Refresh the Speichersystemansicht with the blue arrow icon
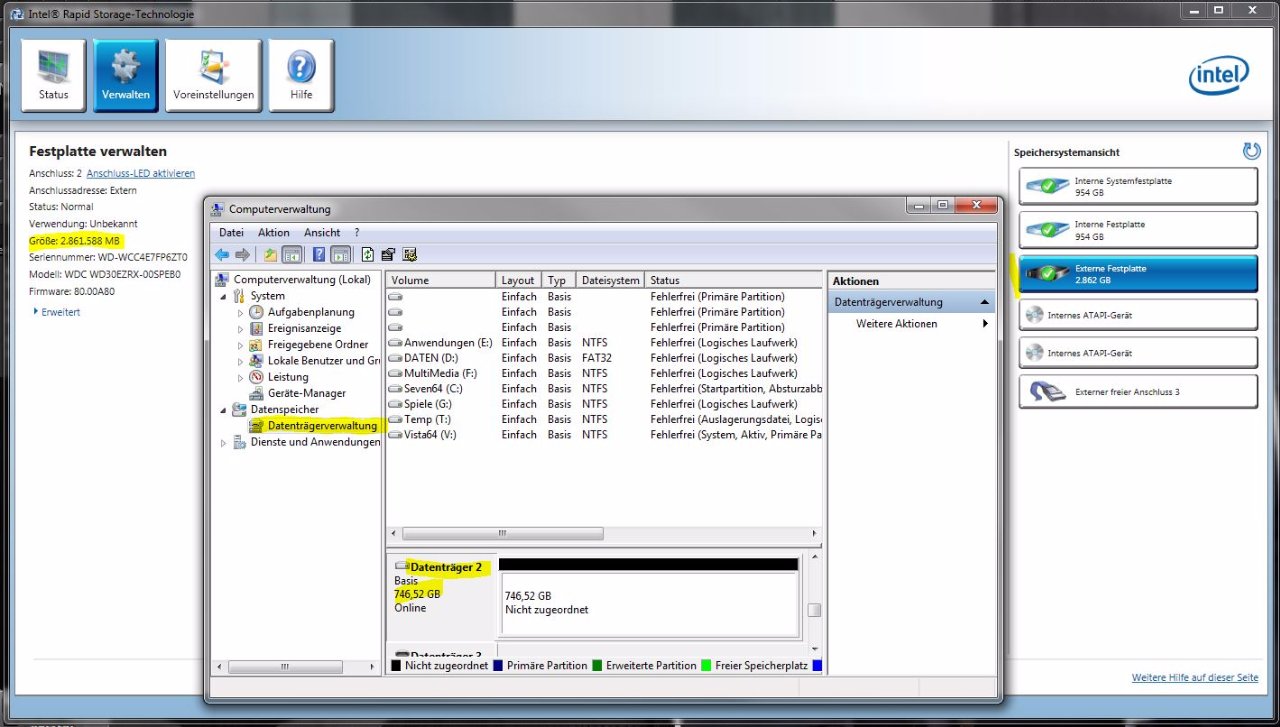This screenshot has height=727, width=1280. (x=1251, y=151)
